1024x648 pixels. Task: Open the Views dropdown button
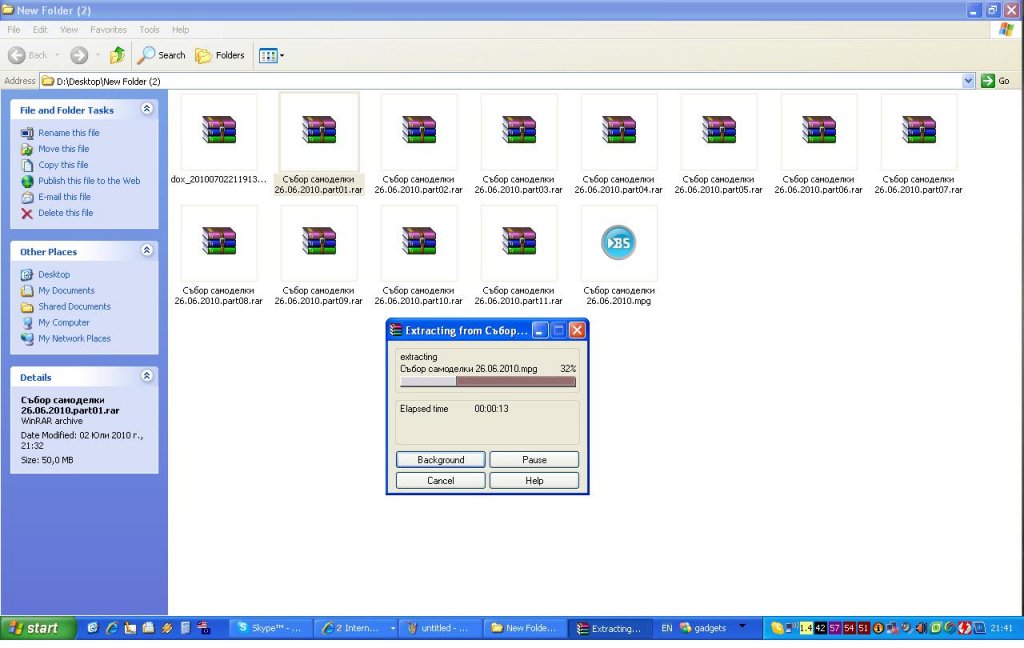coord(272,55)
